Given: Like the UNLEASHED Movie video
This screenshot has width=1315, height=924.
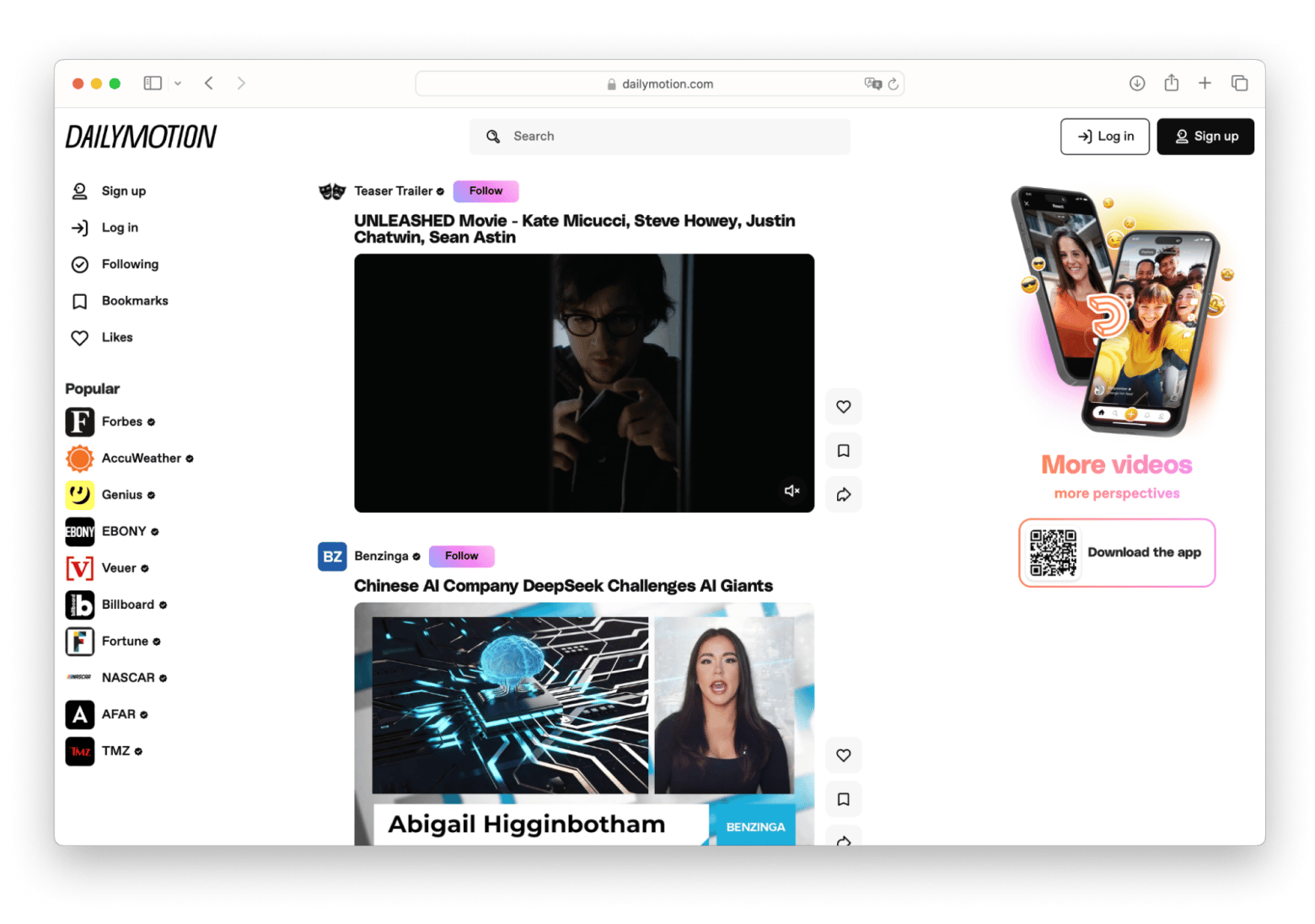Looking at the screenshot, I should click(843, 406).
